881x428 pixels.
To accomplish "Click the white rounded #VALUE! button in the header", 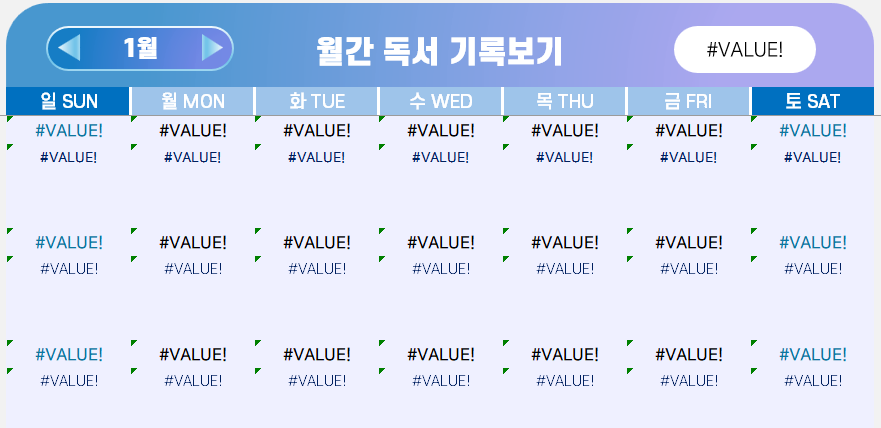I will click(745, 50).
